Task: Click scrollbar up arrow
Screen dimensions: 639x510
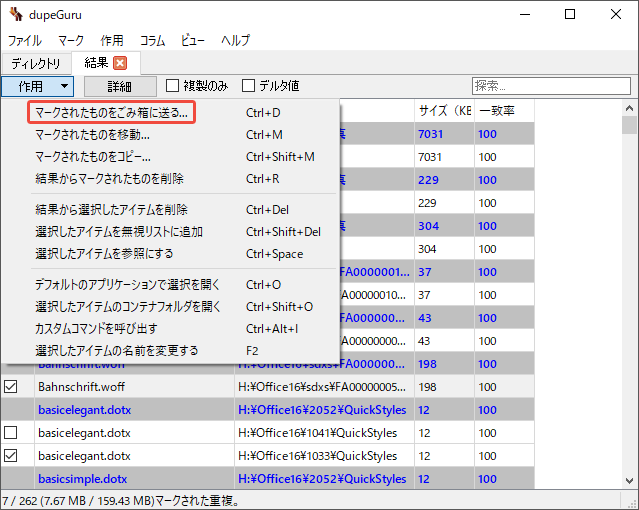Action: (630, 108)
